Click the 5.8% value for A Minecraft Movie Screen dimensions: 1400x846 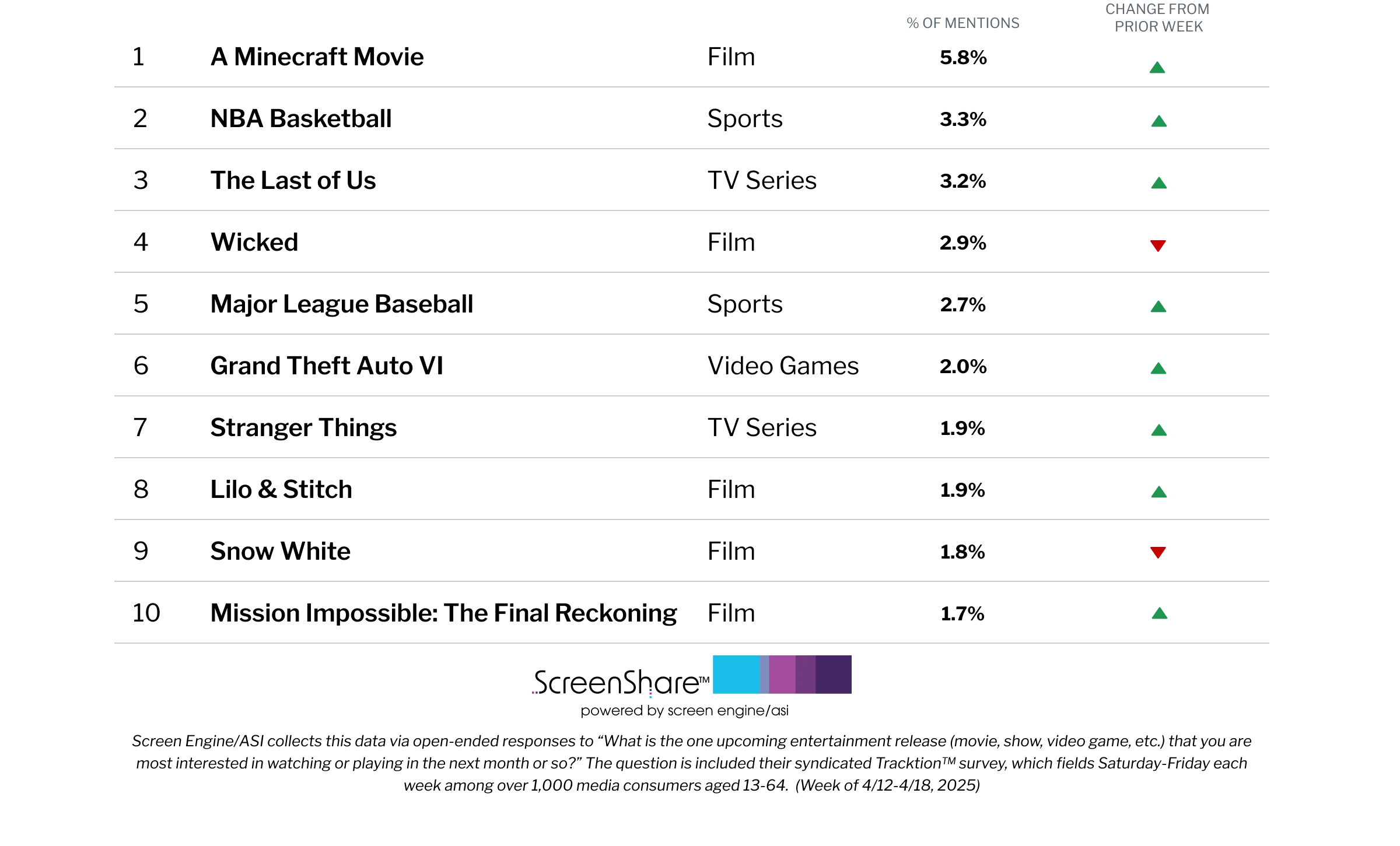(x=963, y=57)
